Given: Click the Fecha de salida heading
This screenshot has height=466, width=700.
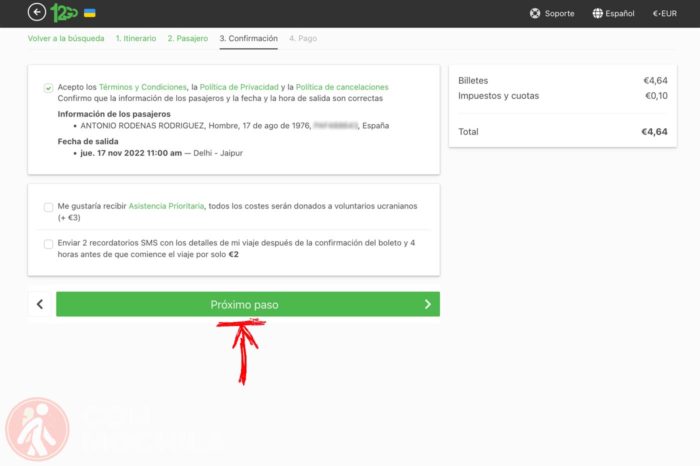Looking at the screenshot, I should click(x=88, y=141).
